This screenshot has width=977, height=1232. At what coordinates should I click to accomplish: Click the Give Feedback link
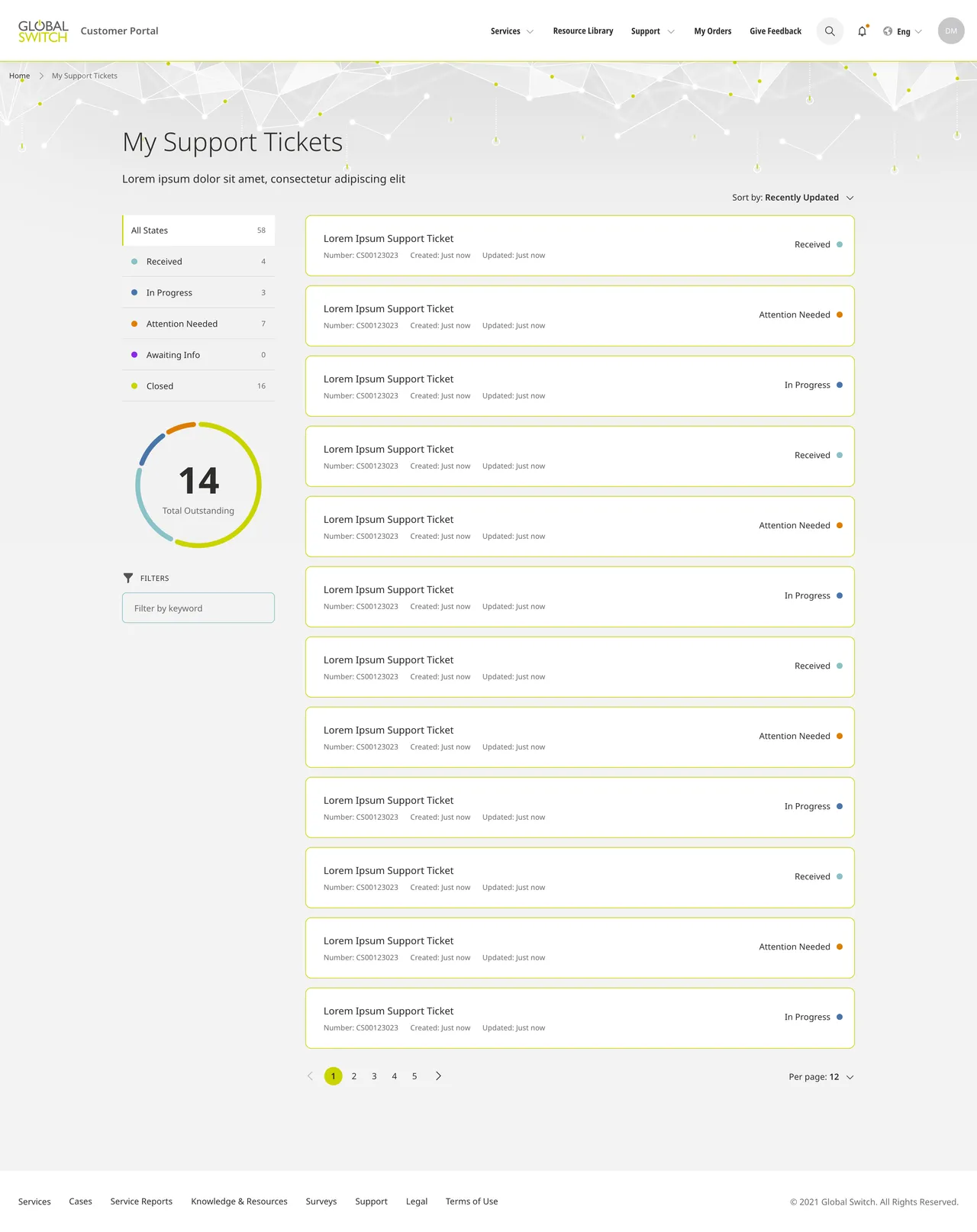pyautogui.click(x=775, y=31)
